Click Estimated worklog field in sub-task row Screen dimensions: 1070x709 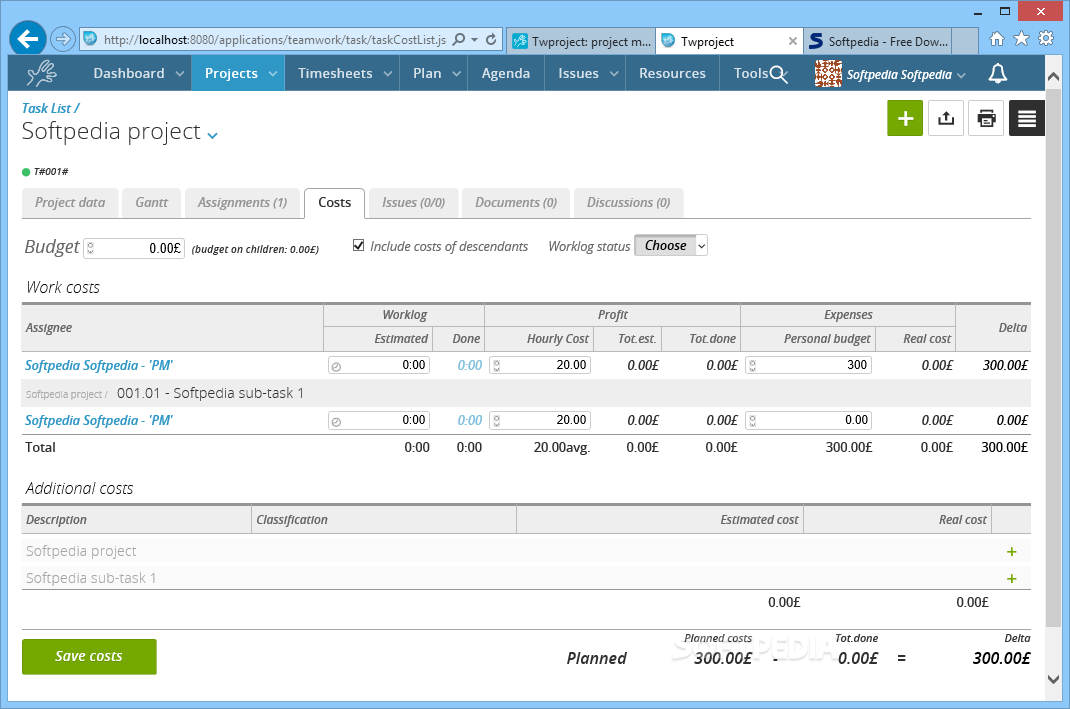379,420
